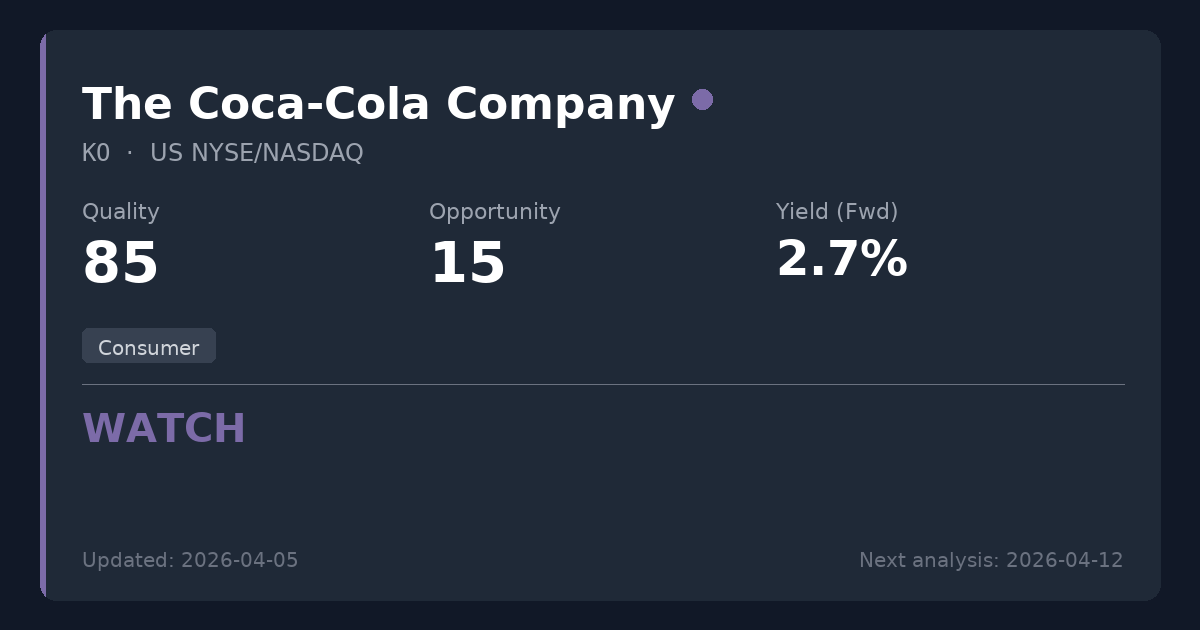Select the Opportunity score 15
Screen dimensions: 1200x630
tap(467, 264)
